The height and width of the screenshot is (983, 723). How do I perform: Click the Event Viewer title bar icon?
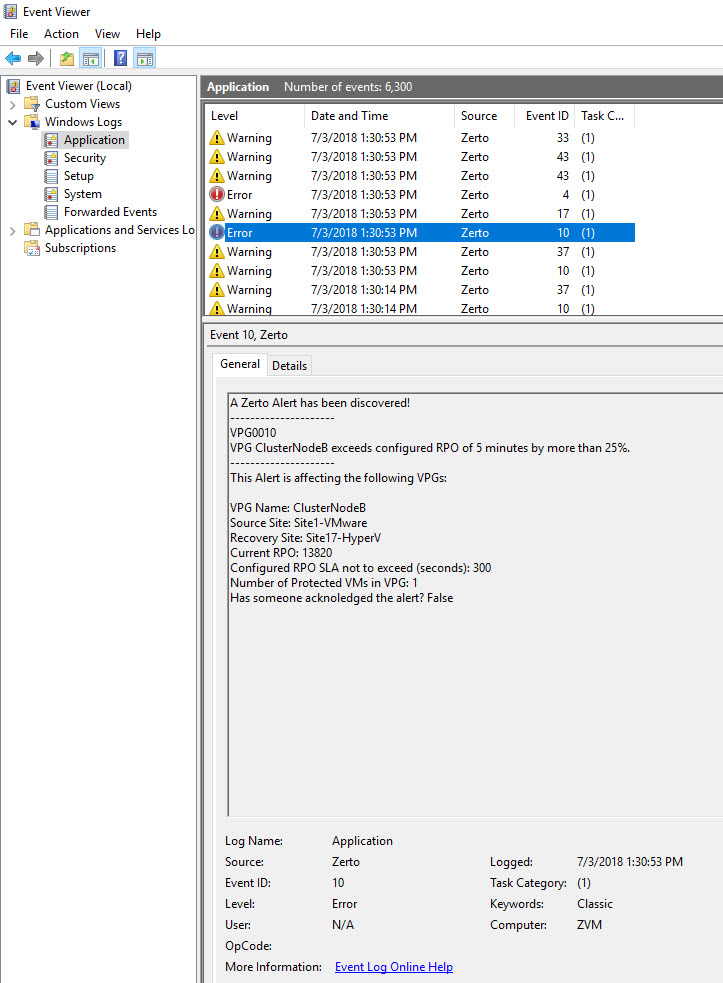coord(11,11)
